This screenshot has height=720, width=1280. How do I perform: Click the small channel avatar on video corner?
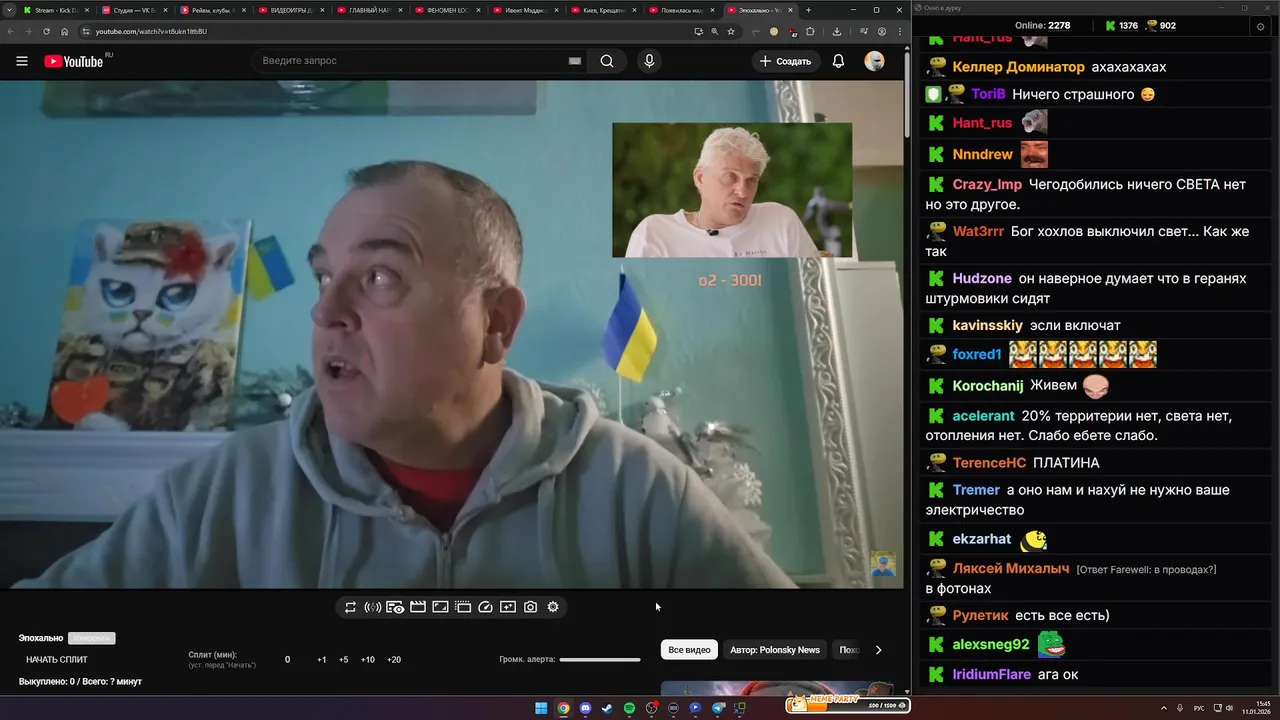click(883, 564)
